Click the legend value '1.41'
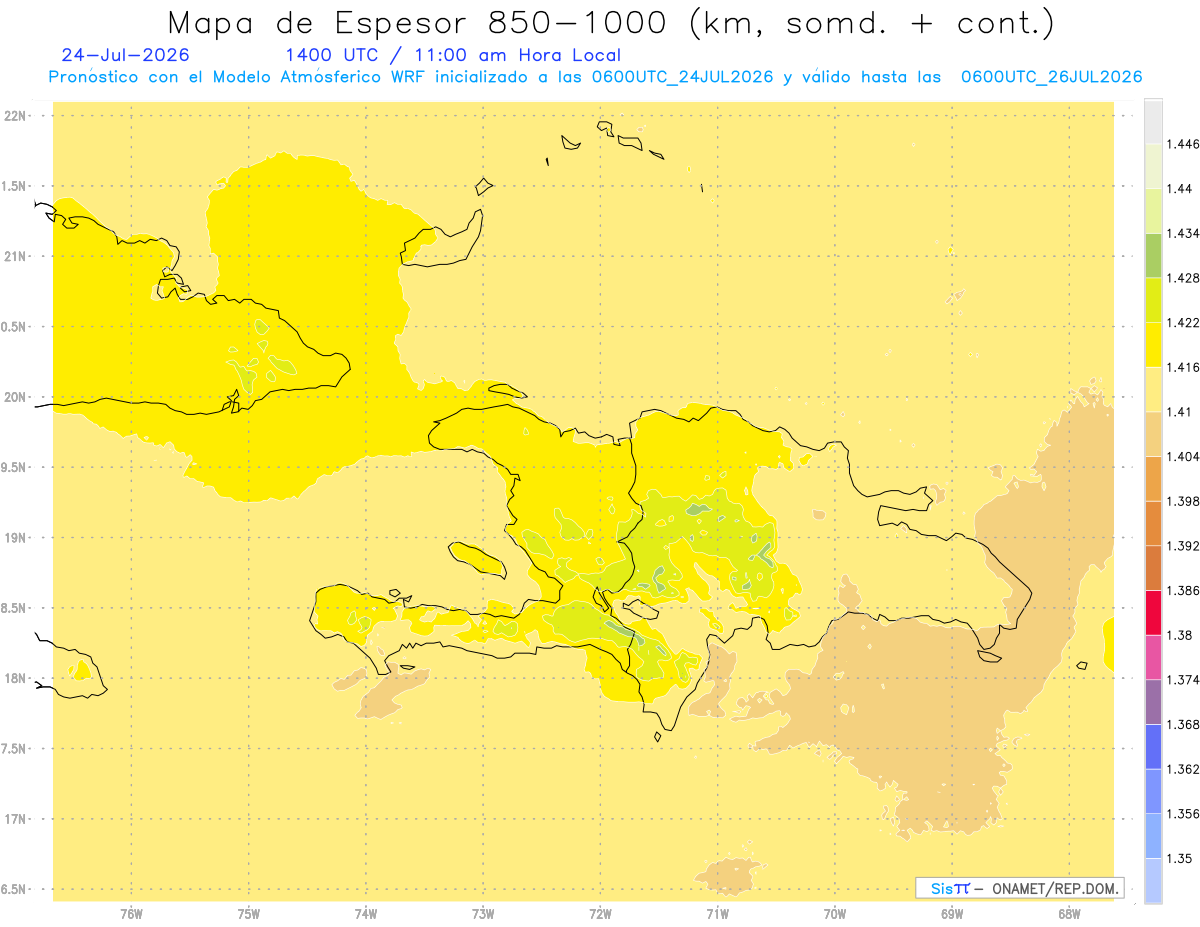This screenshot has height=927, width=1200. coord(1181,412)
